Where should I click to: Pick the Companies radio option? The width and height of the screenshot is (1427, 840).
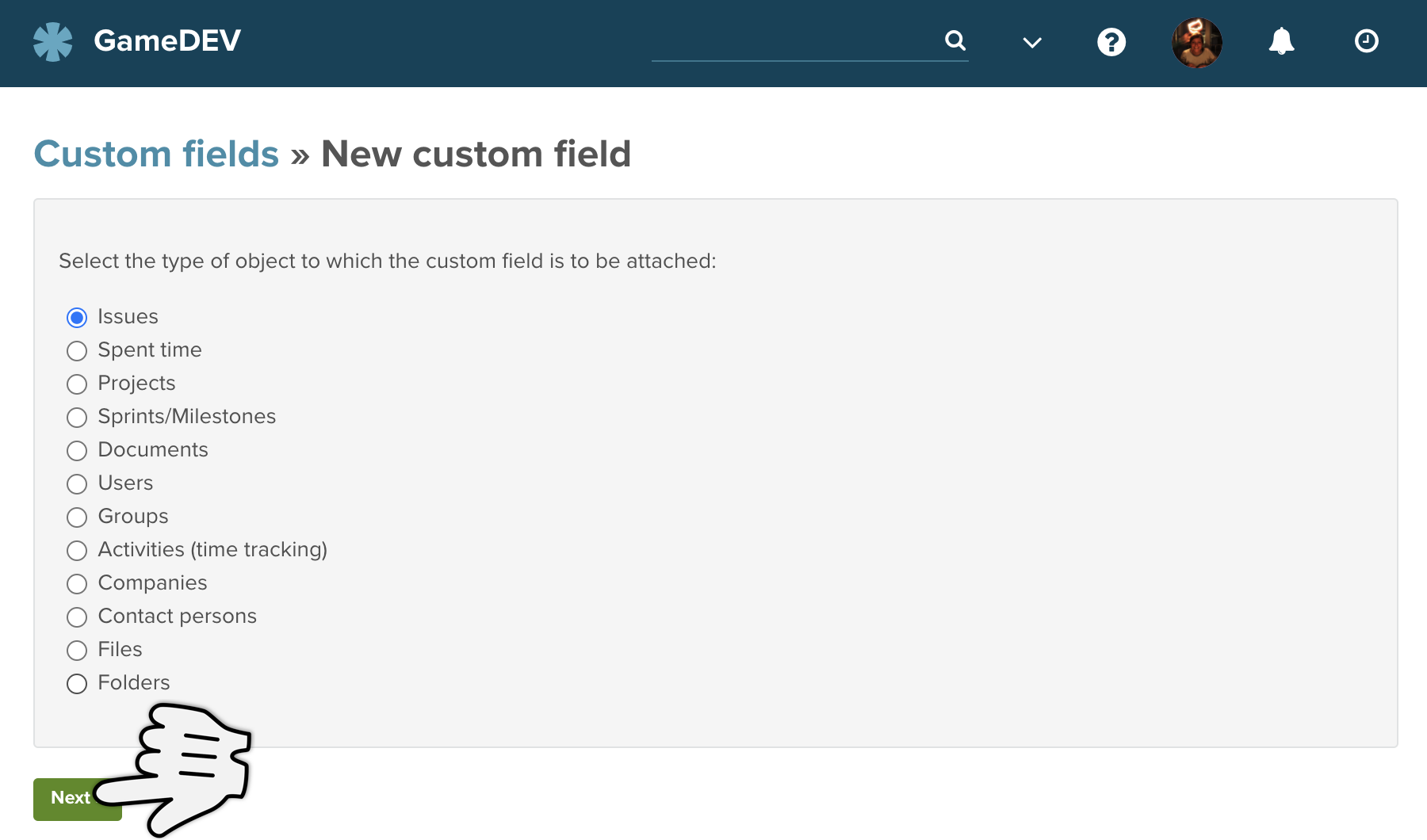[x=77, y=584]
